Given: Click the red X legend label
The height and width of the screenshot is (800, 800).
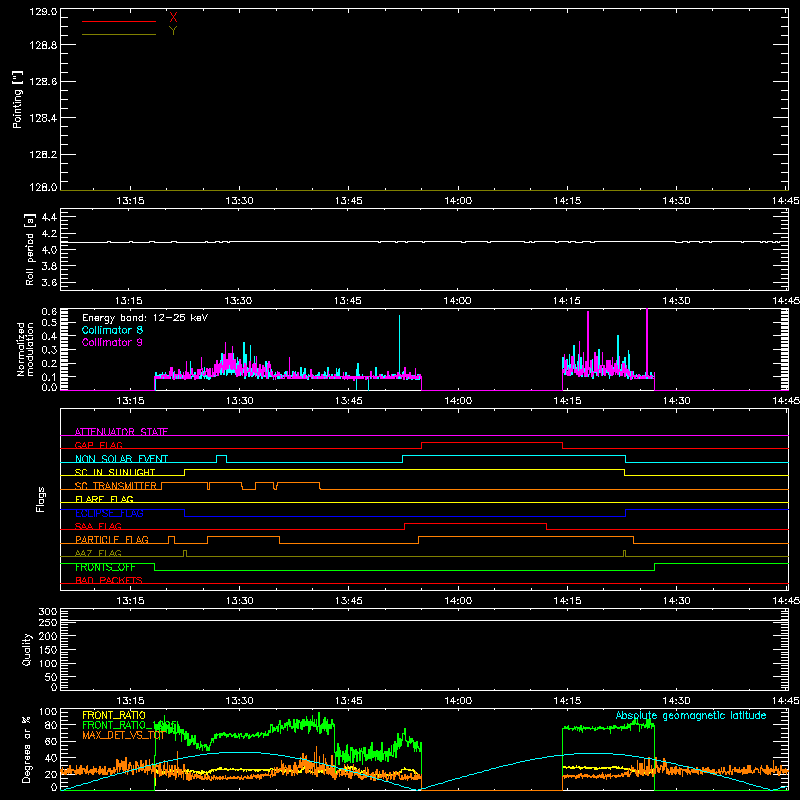Looking at the screenshot, I should pyautogui.click(x=173, y=18).
